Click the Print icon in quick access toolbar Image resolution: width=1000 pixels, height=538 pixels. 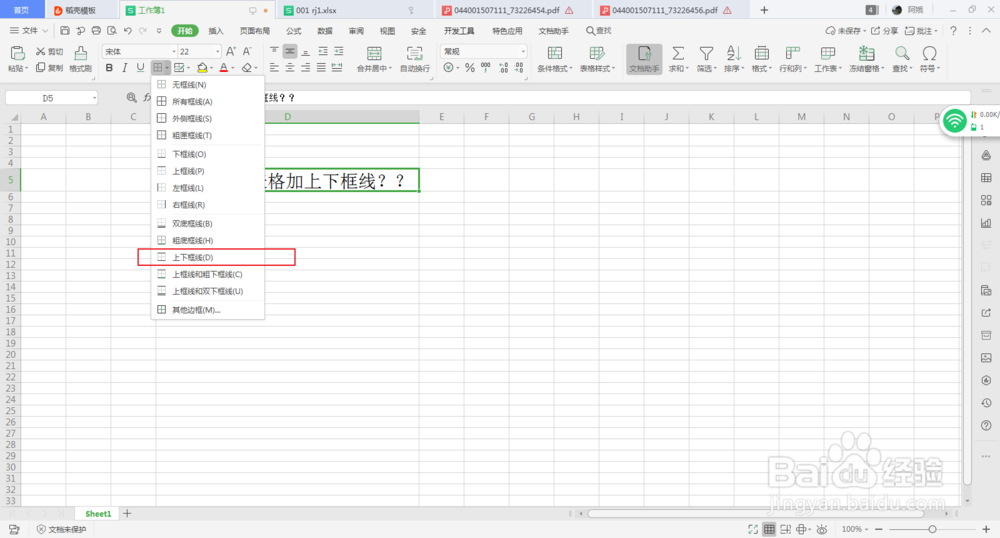96,31
